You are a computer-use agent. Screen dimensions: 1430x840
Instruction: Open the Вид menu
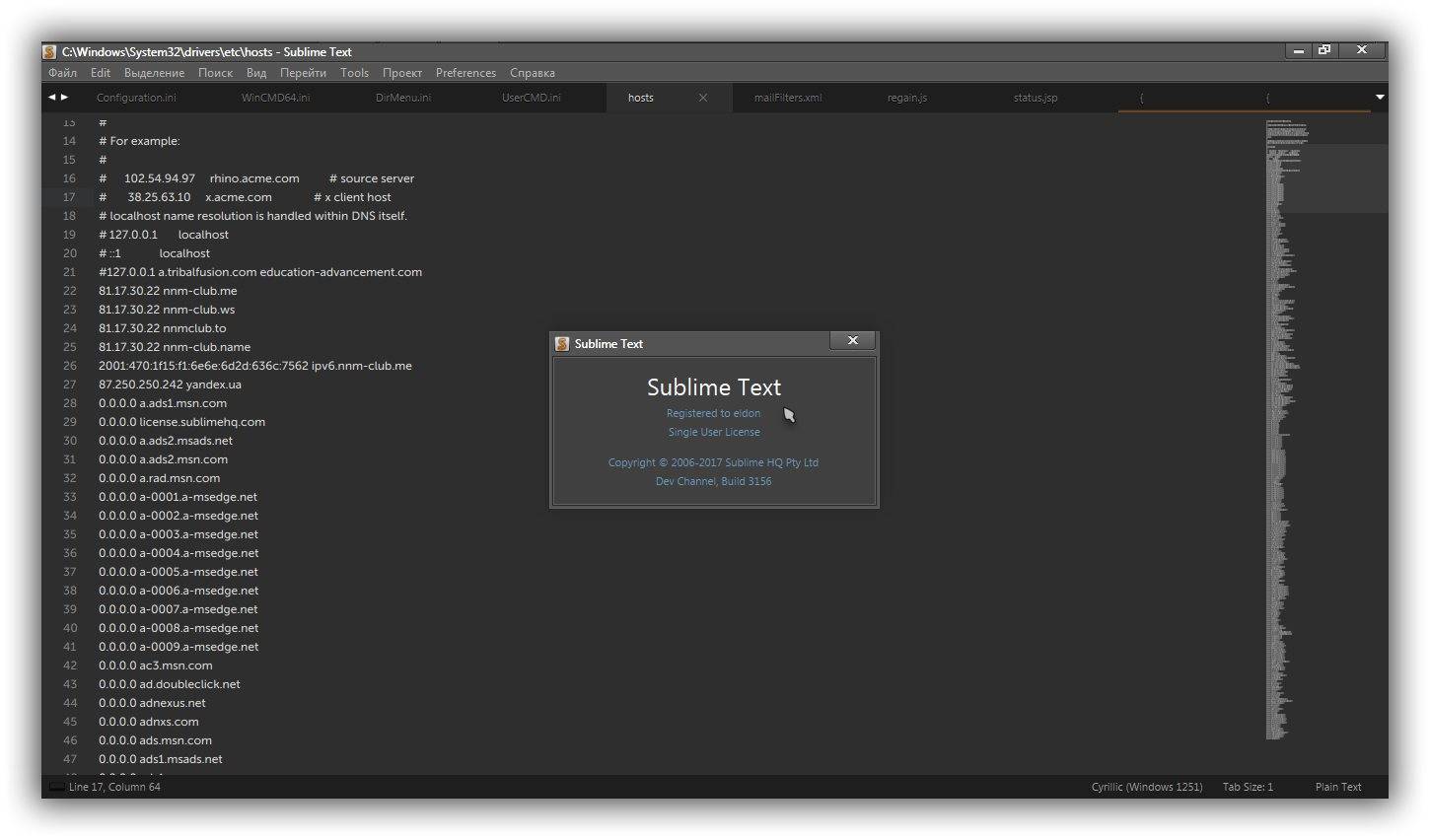coord(256,73)
